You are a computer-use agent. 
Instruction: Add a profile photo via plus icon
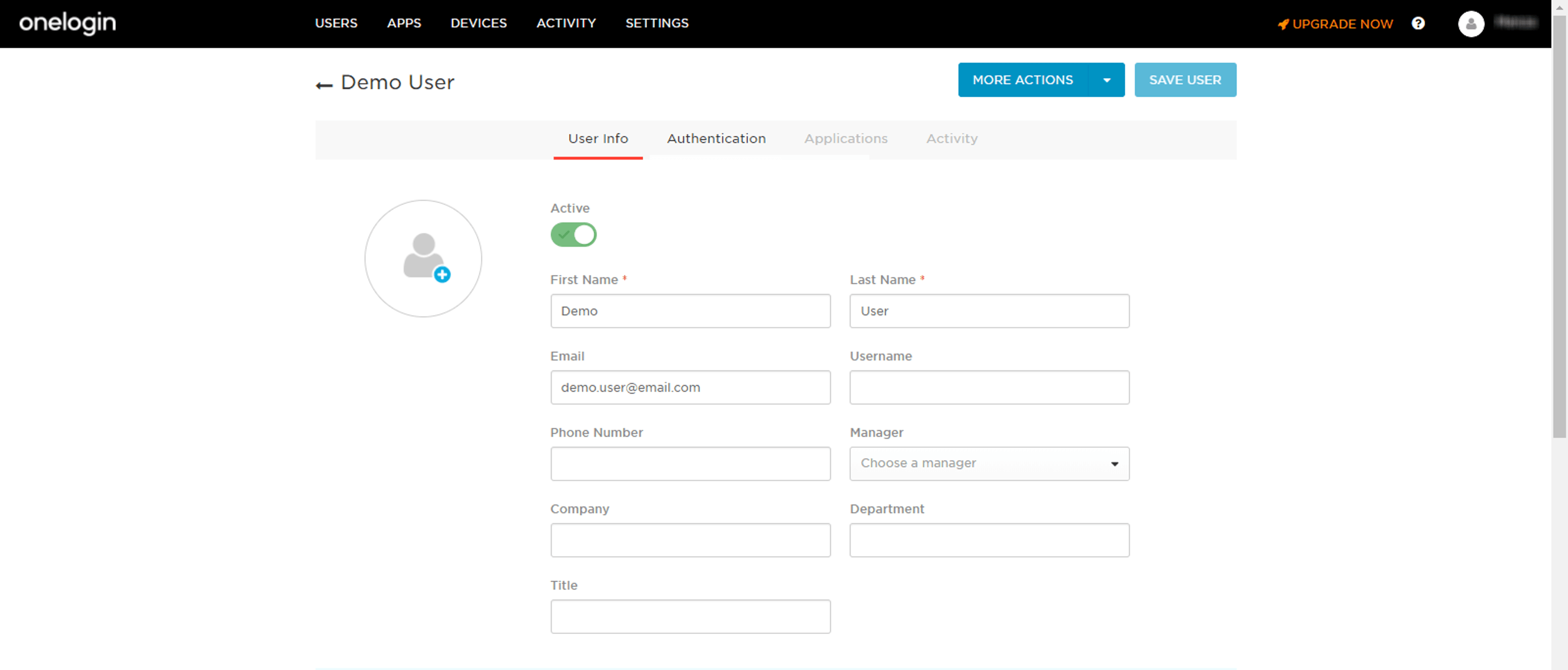(442, 274)
